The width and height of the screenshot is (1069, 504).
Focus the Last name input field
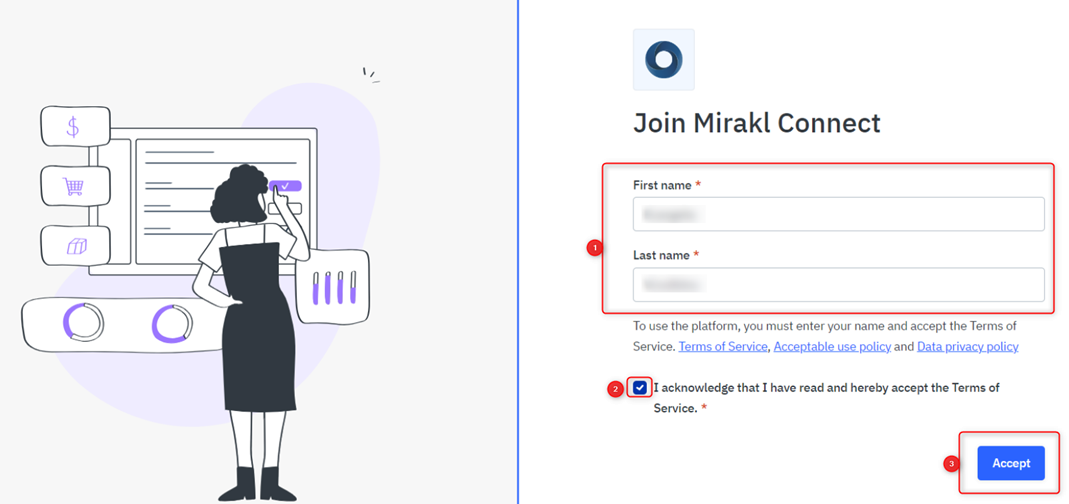[x=839, y=284]
